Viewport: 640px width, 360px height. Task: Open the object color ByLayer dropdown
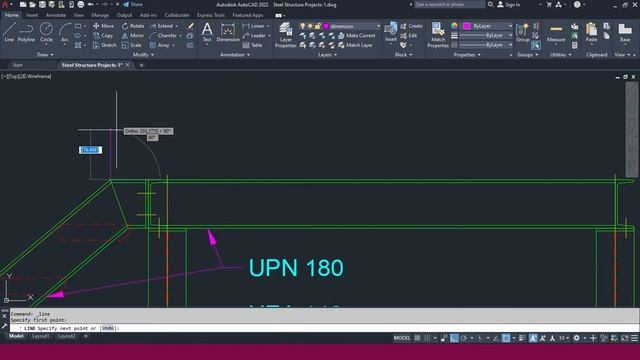[x=510, y=26]
